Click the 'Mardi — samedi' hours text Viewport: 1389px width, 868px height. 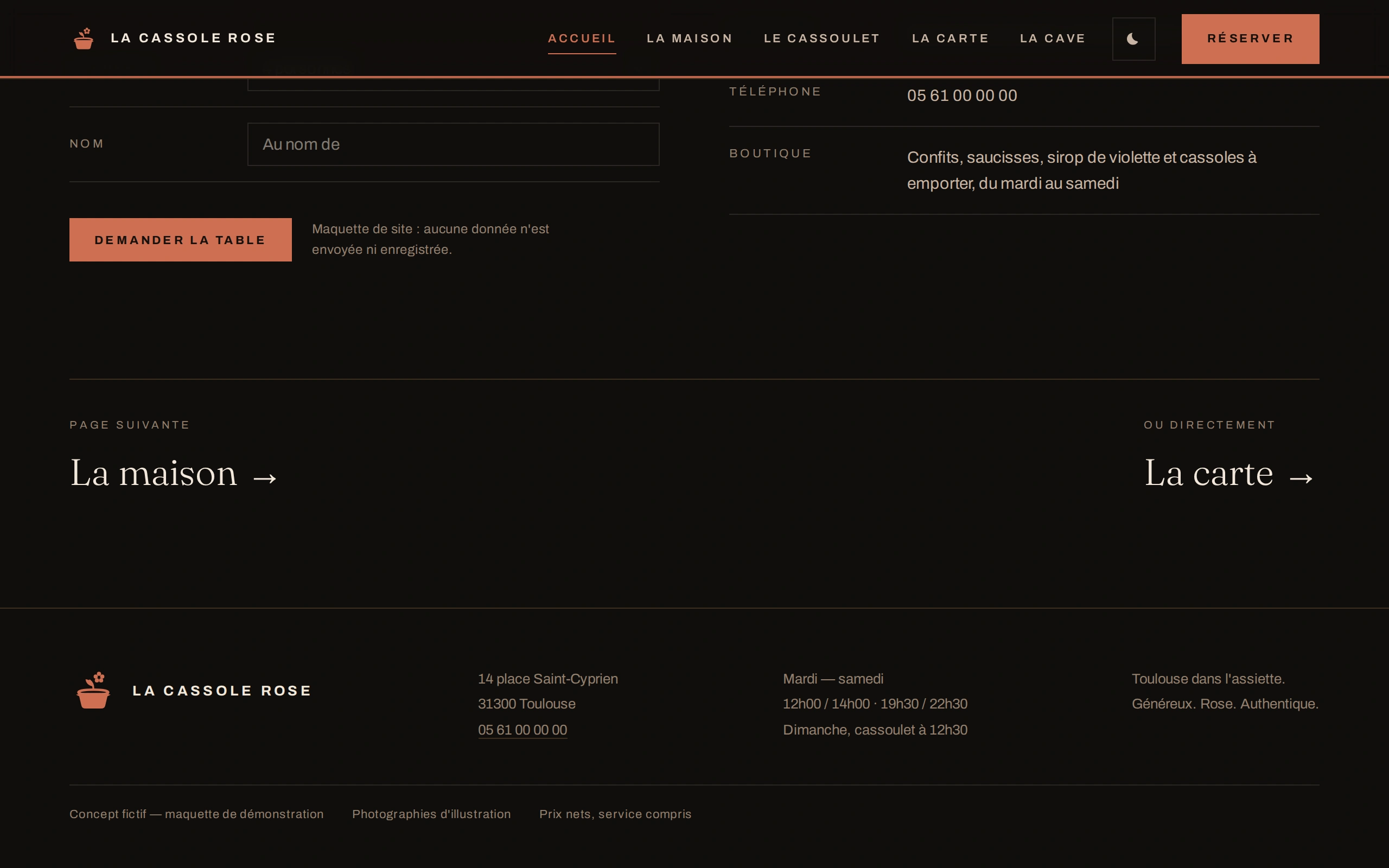[833, 679]
